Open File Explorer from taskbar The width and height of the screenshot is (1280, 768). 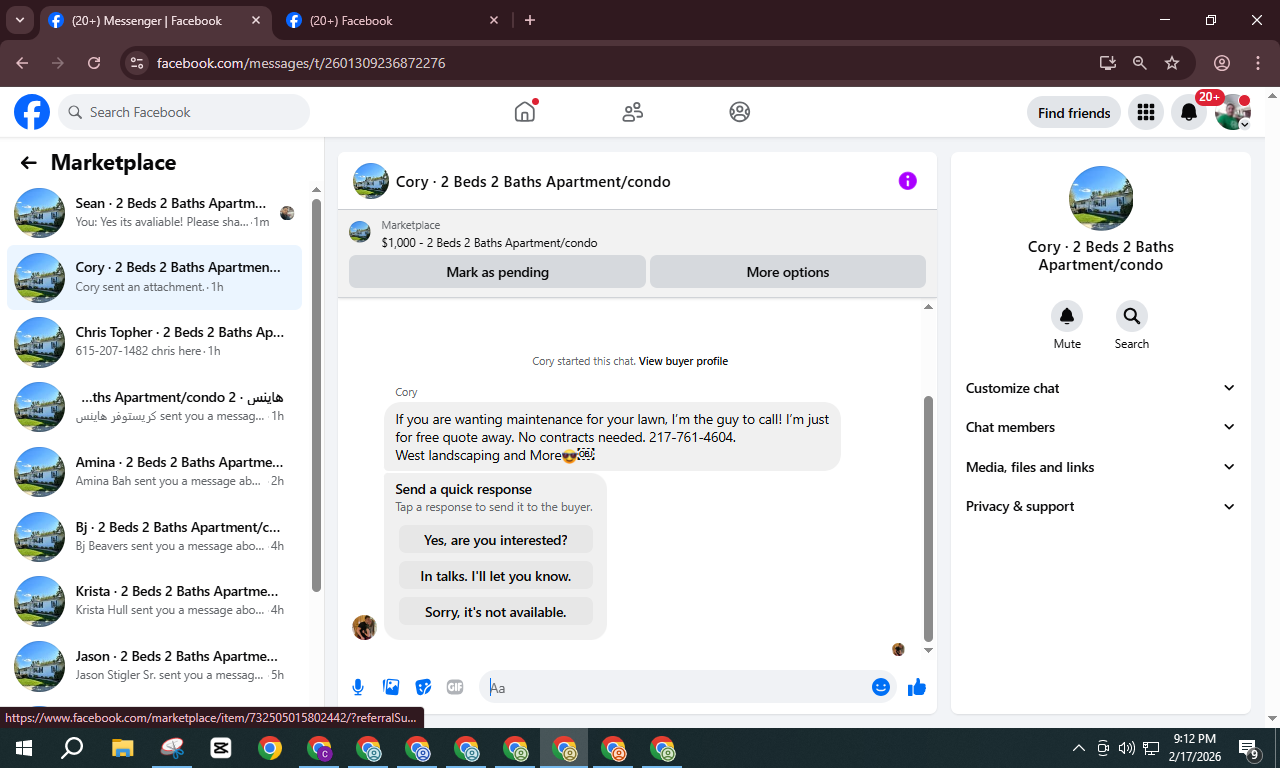pos(122,748)
